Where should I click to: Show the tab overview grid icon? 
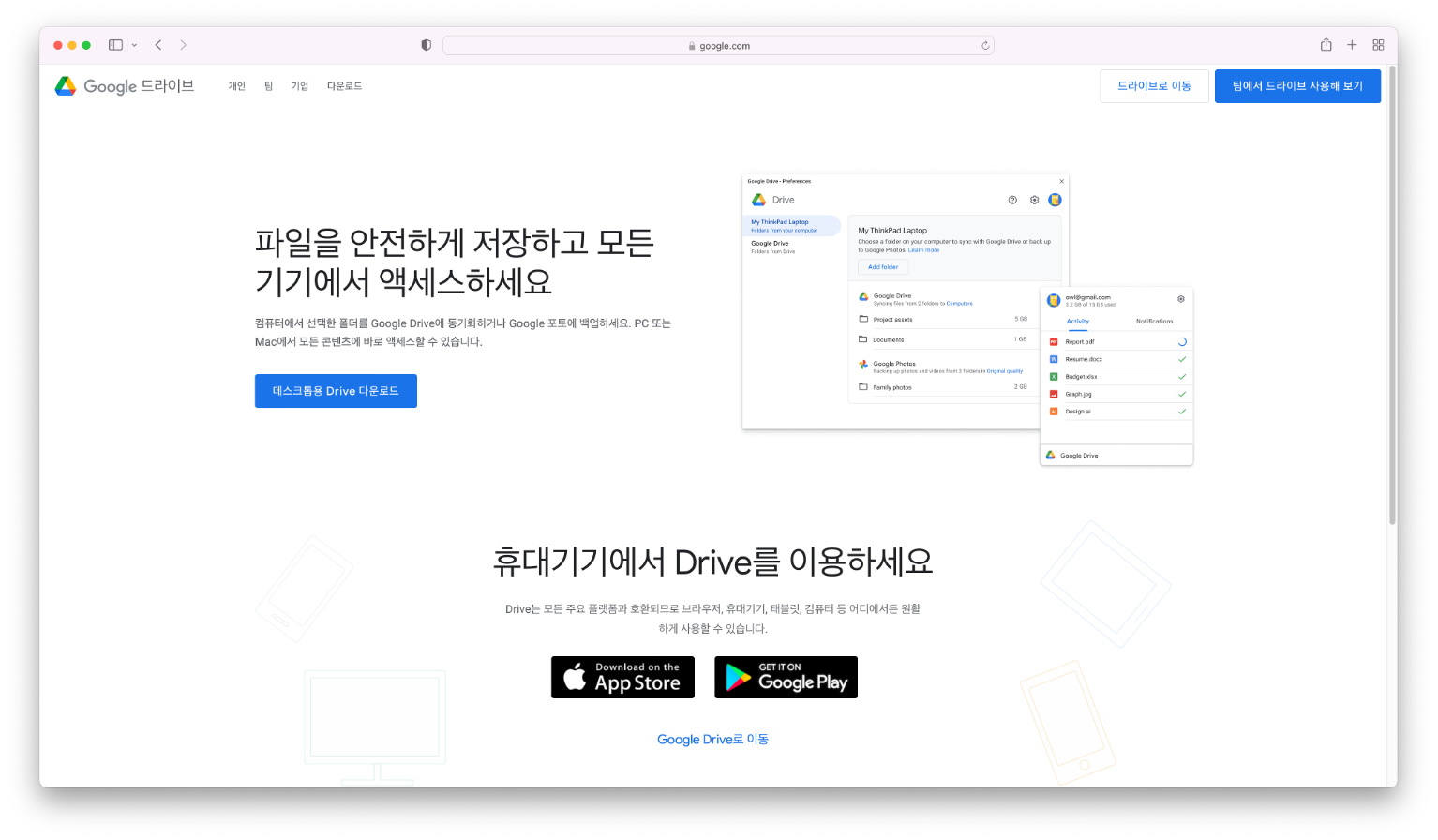pos(1378,45)
